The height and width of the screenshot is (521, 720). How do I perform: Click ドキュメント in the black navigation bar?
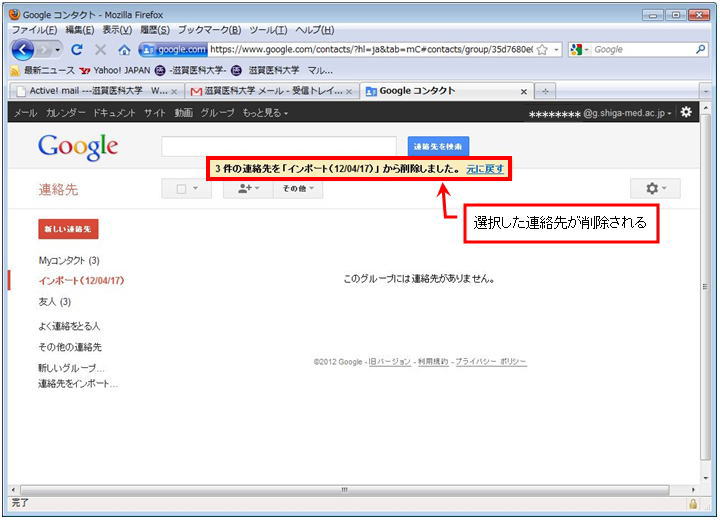[114, 112]
